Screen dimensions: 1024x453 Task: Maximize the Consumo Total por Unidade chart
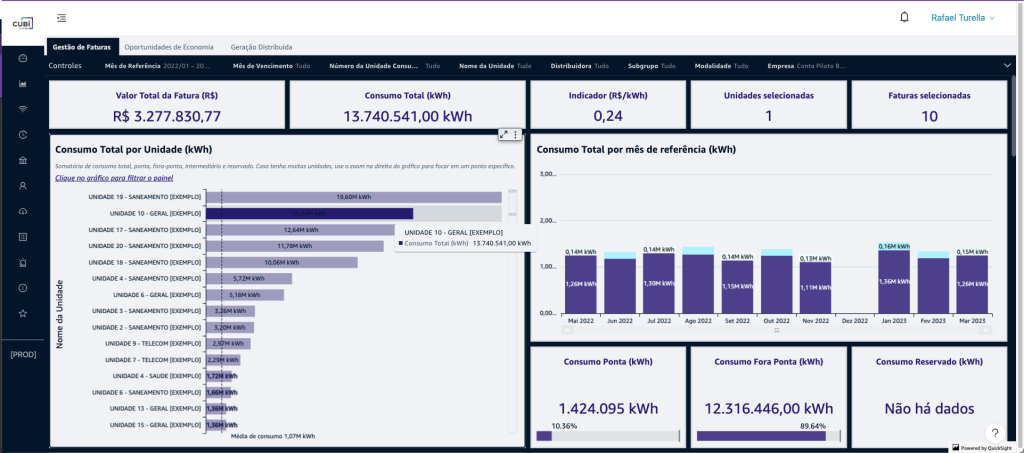point(504,134)
